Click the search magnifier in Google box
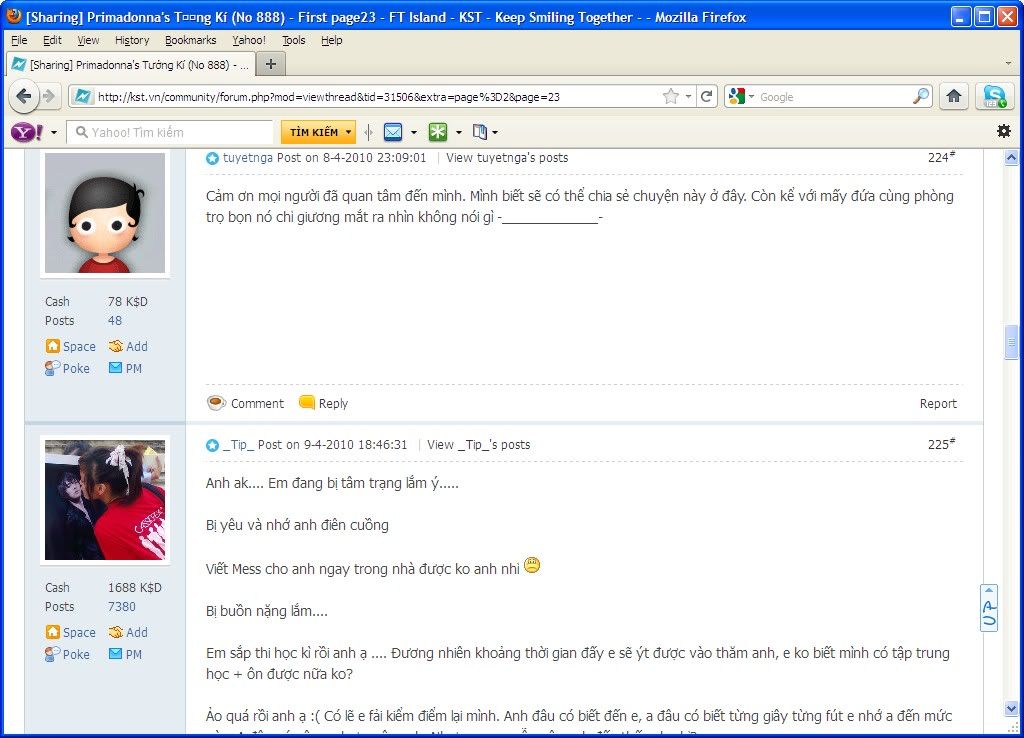Image resolution: width=1024 pixels, height=738 pixels. pyautogui.click(x=921, y=97)
